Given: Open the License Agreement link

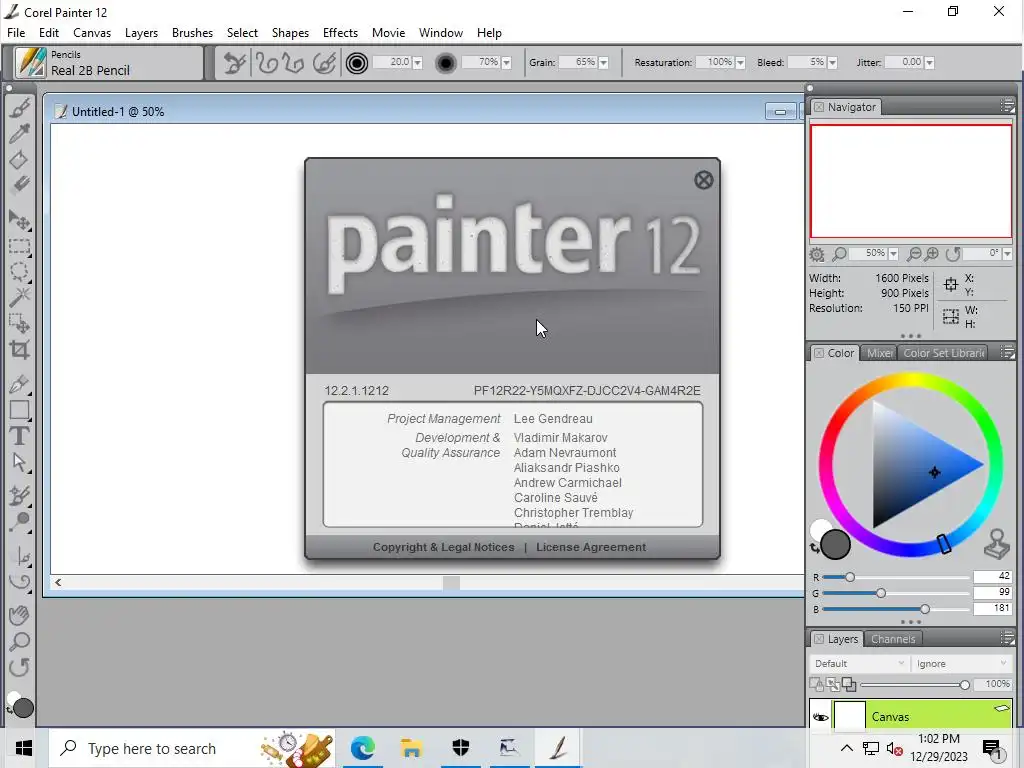Looking at the screenshot, I should tap(591, 547).
